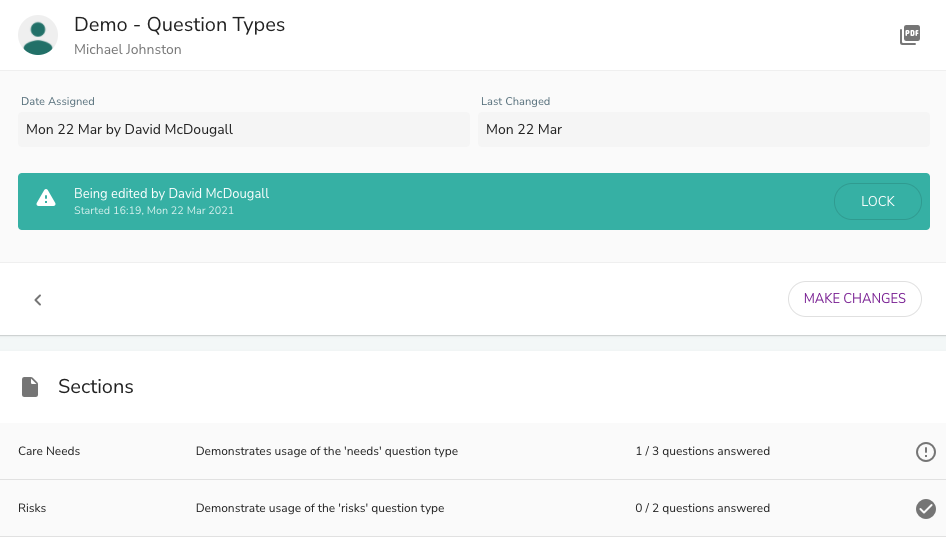Click the Sections document icon

[30, 387]
